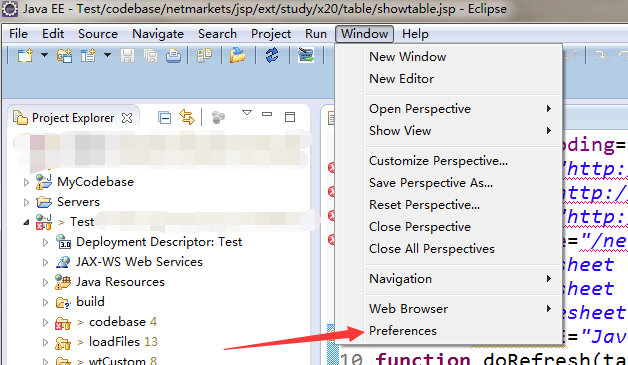
Task: Select Deployment Descriptor: Test item
Action: (159, 242)
